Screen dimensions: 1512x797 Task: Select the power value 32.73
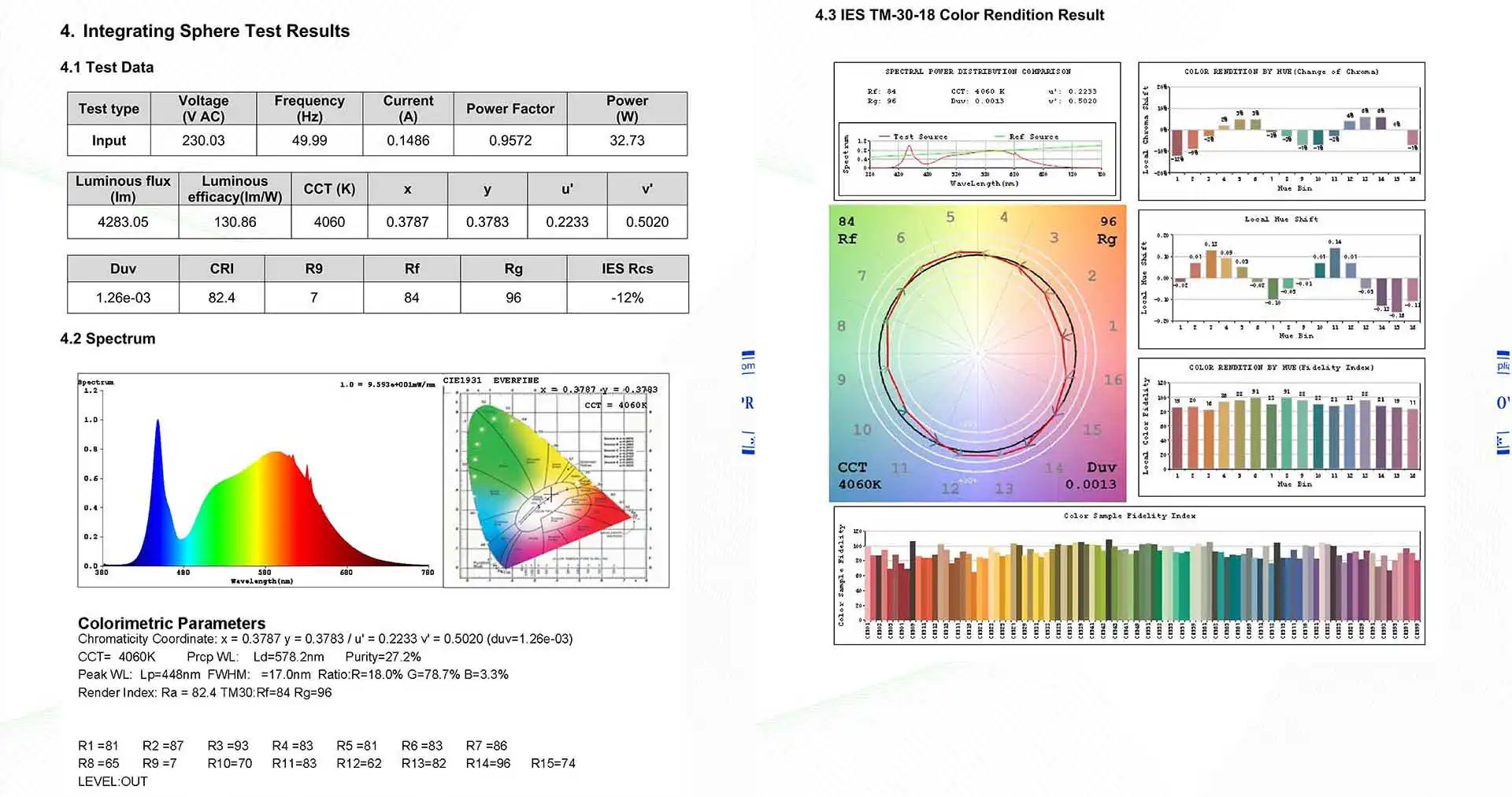[x=627, y=141]
